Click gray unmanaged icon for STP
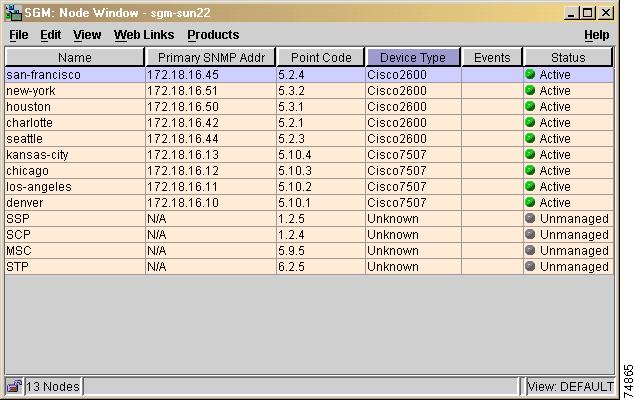This screenshot has width=635, height=400. (x=530, y=266)
